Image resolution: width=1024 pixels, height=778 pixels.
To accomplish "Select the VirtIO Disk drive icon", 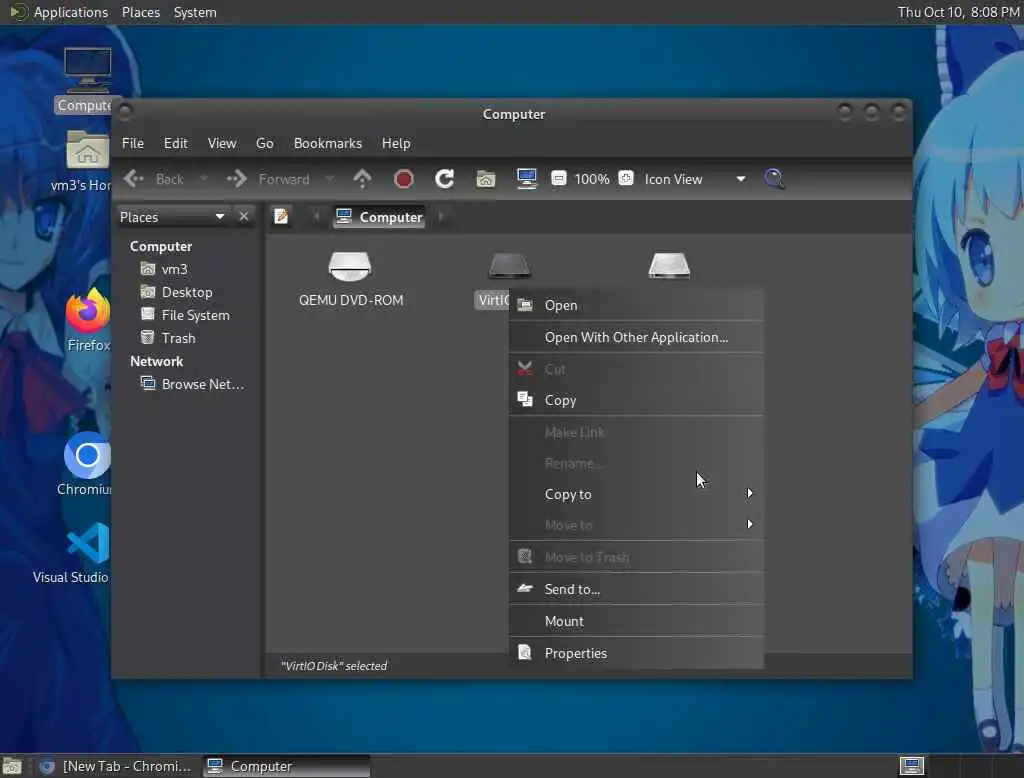I will click(509, 266).
